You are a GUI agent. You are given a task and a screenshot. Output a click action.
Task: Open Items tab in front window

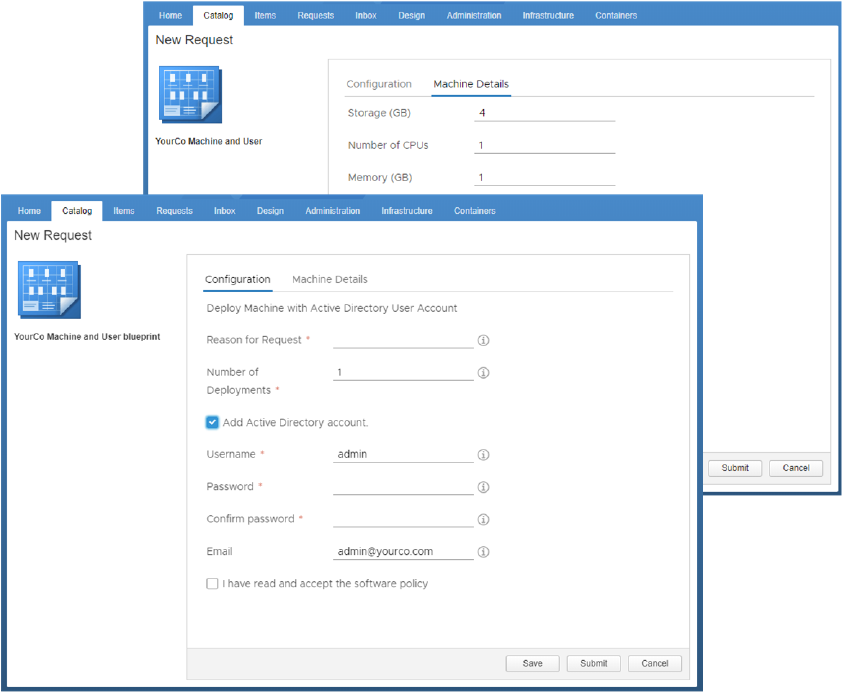tap(124, 211)
